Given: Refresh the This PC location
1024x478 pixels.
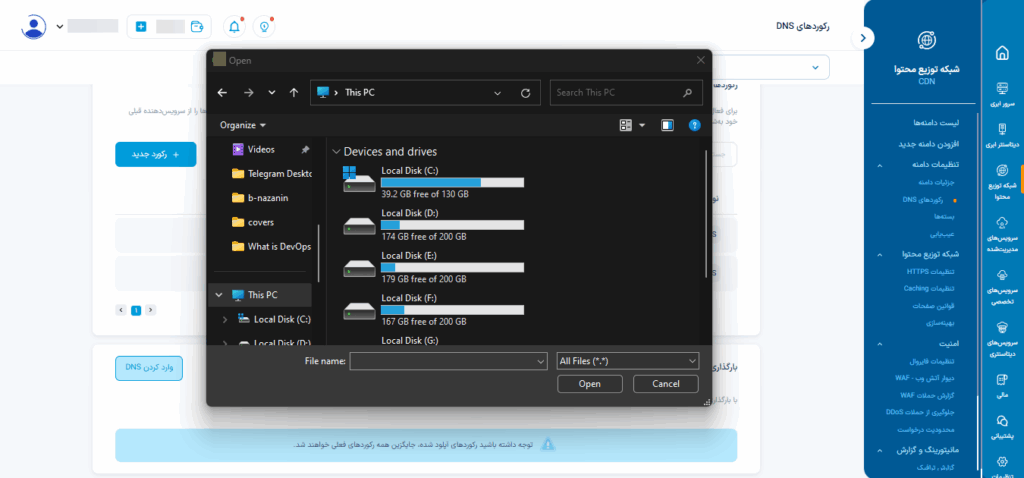Looking at the screenshot, I should click(x=526, y=93).
